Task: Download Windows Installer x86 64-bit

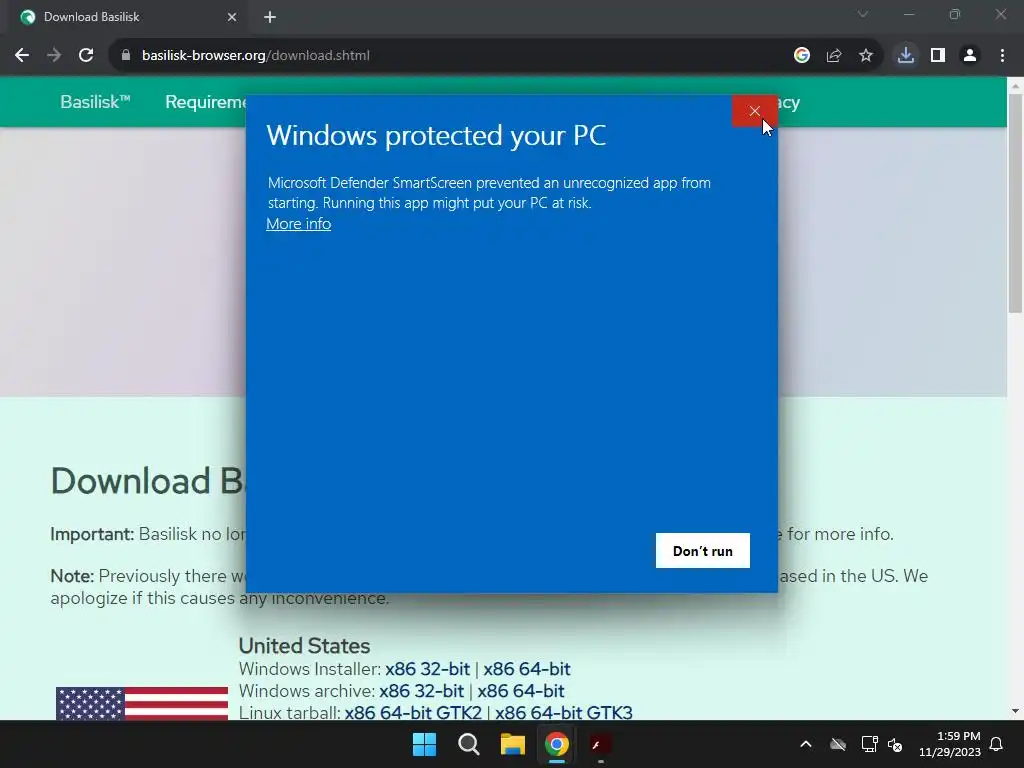Action: [526, 669]
